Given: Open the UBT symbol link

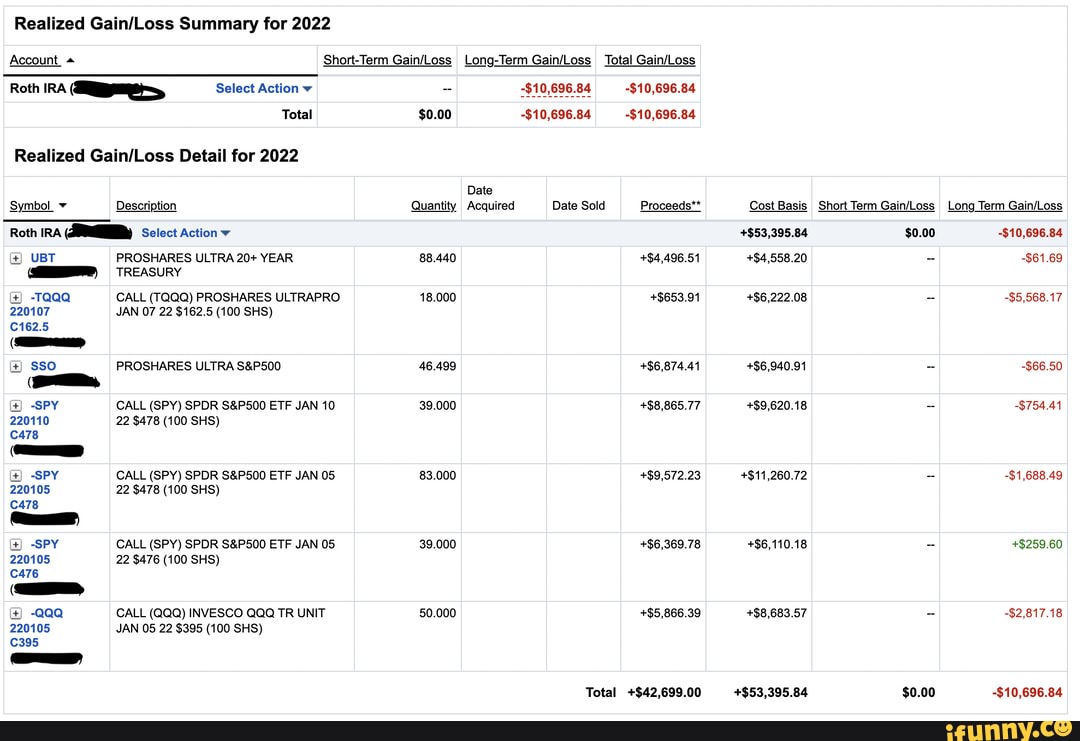Looking at the screenshot, I should pos(42,258).
